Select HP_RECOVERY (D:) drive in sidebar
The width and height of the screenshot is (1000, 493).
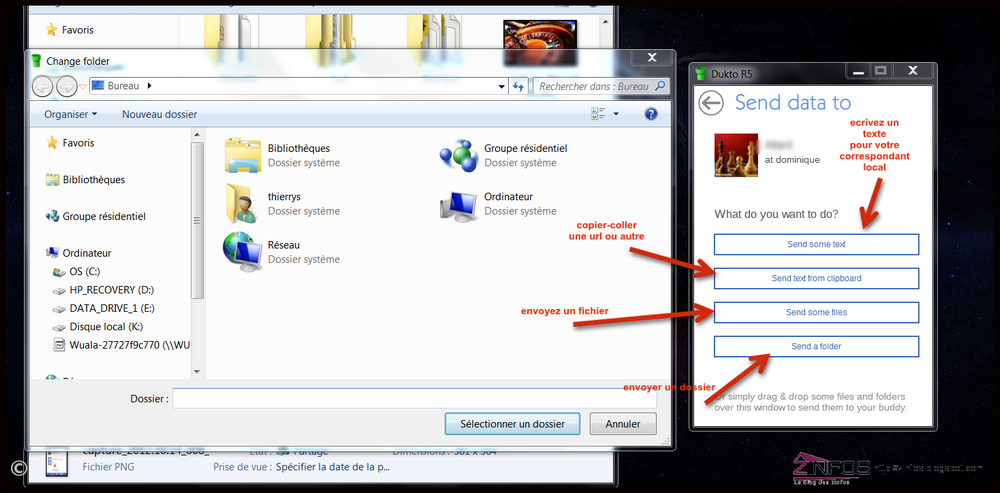[112, 290]
